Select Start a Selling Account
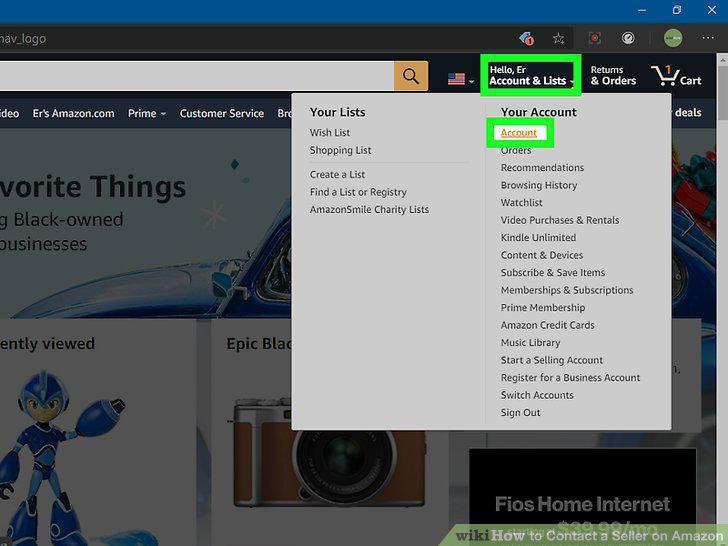Image resolution: width=728 pixels, height=546 pixels. tap(552, 360)
